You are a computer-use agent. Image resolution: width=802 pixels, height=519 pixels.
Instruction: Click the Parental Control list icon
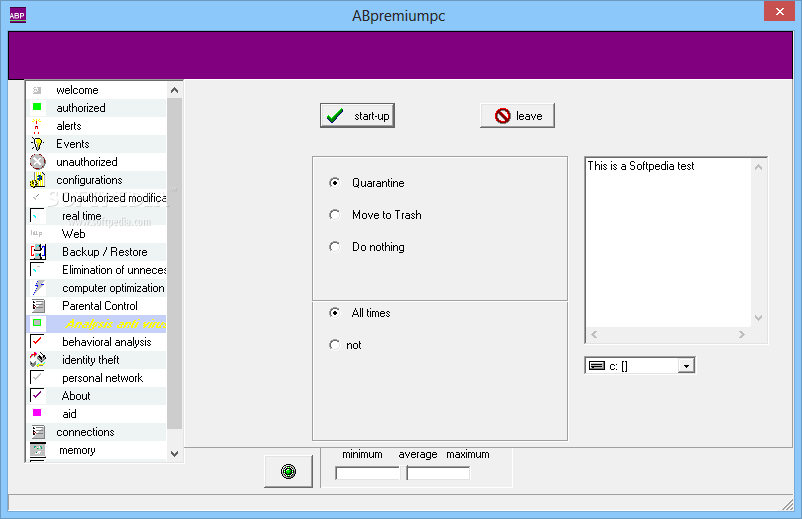[x=38, y=306]
